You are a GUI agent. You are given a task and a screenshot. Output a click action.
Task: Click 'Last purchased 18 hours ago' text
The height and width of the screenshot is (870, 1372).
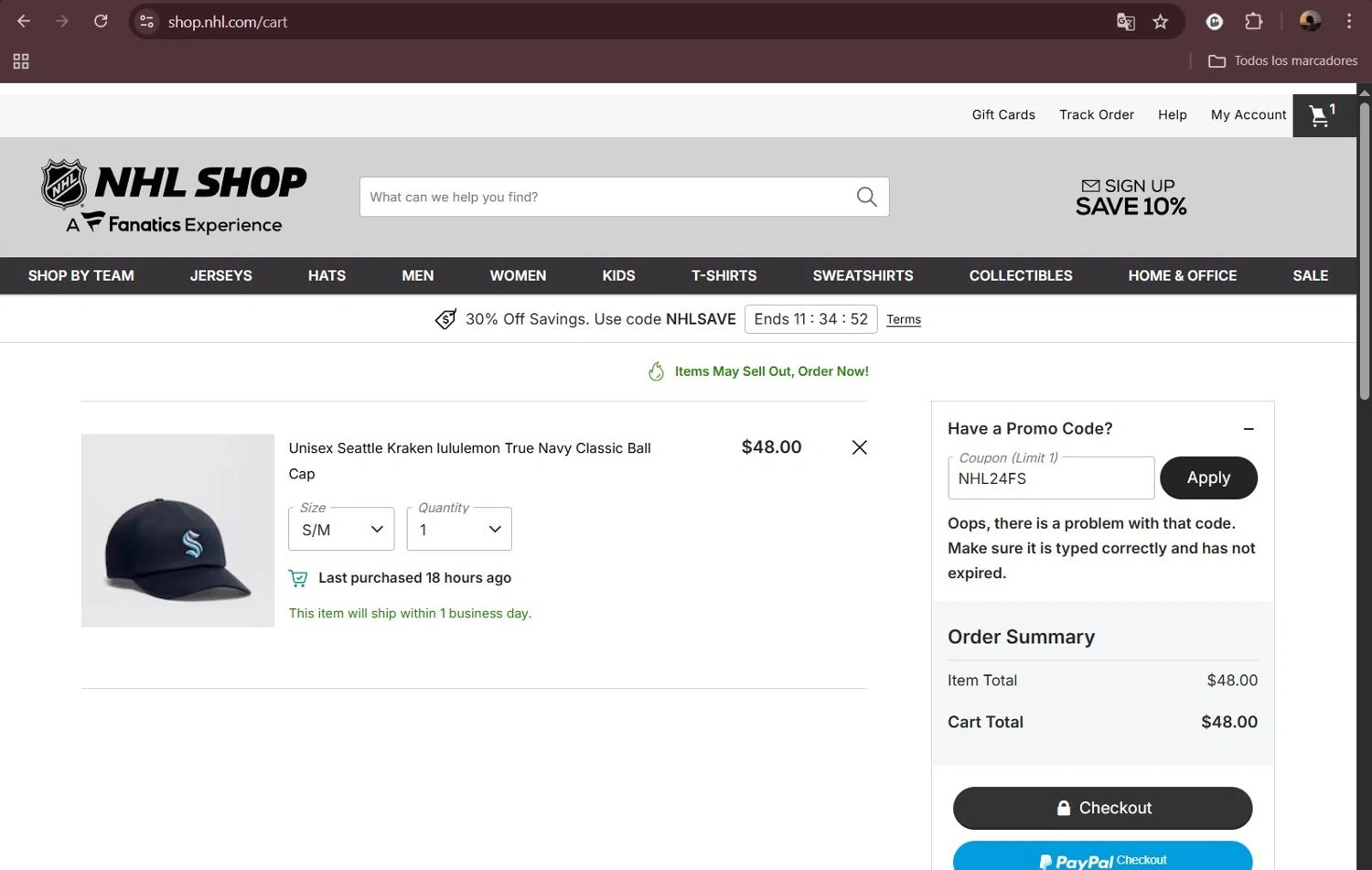coord(414,578)
